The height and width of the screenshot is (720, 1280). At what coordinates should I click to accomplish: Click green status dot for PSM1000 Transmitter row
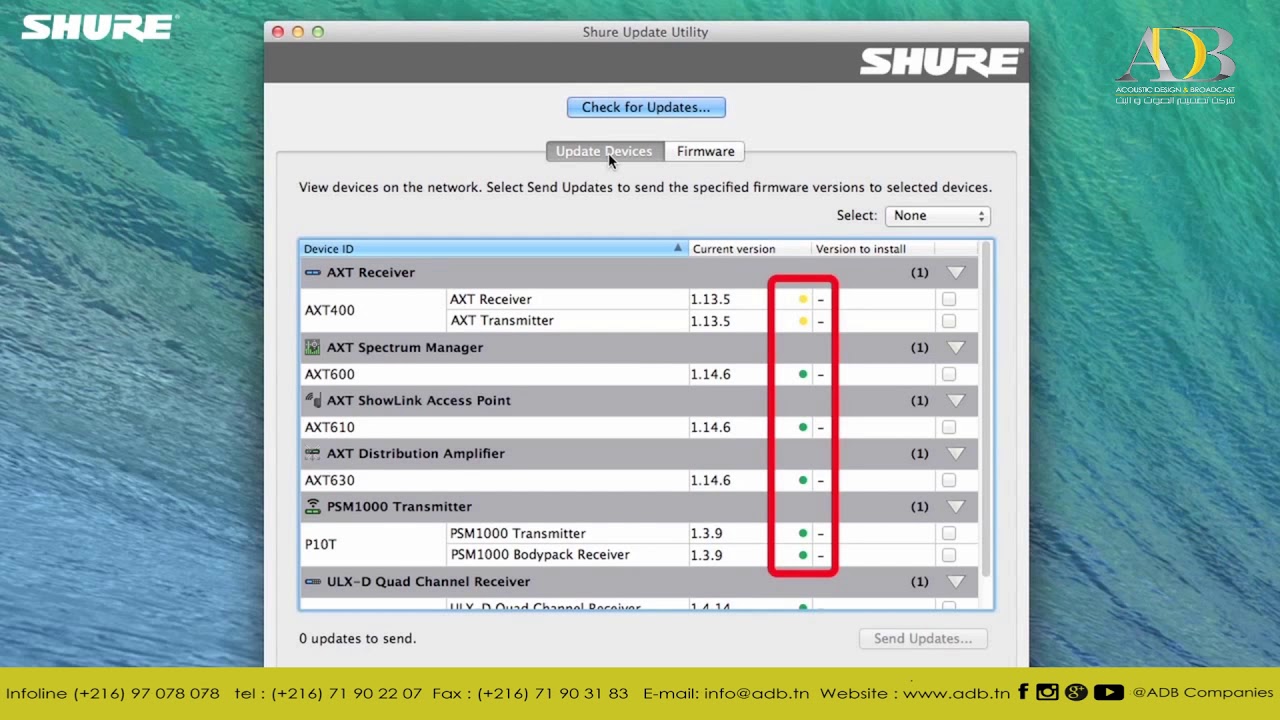click(803, 533)
